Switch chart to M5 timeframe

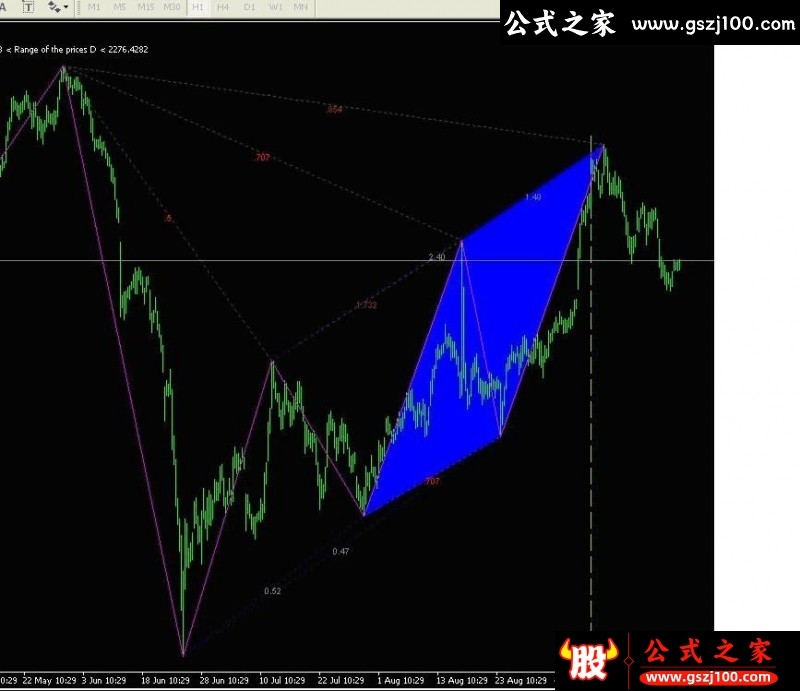pyautogui.click(x=120, y=7)
